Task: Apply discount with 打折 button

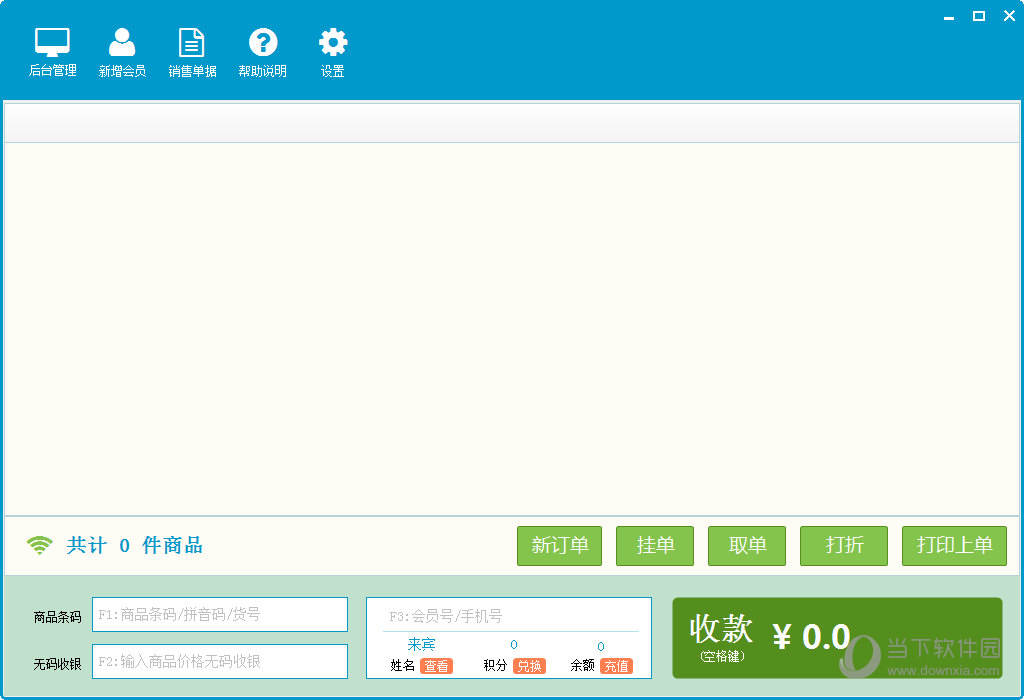Action: pos(844,546)
